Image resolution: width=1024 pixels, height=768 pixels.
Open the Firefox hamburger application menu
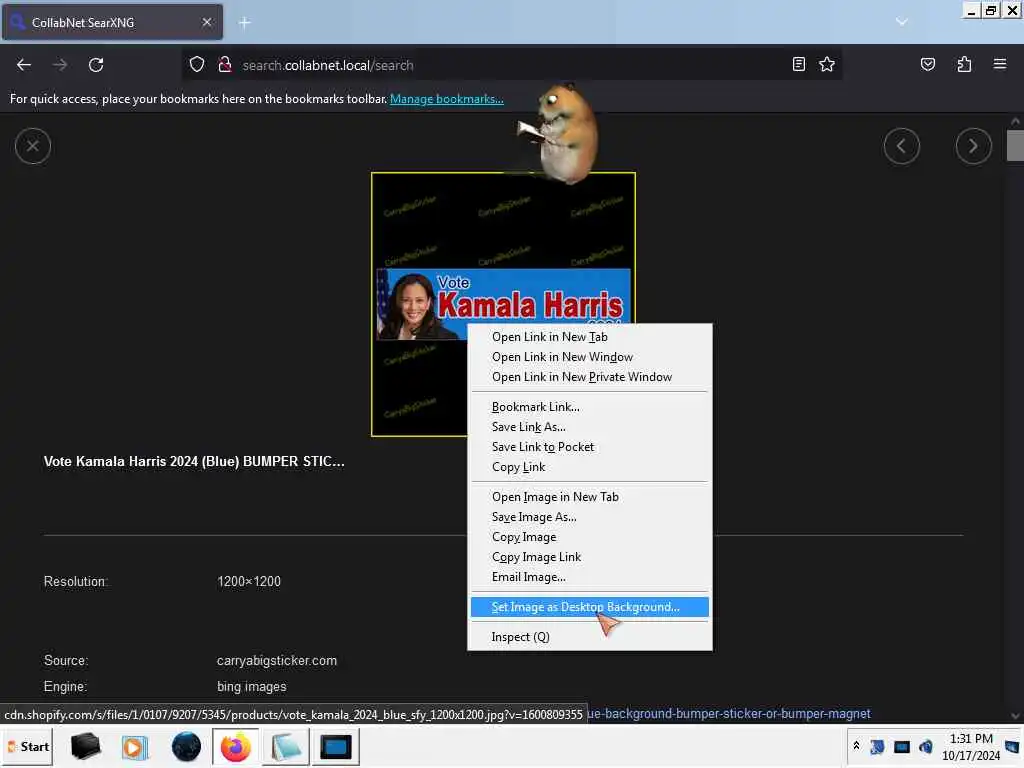point(999,64)
